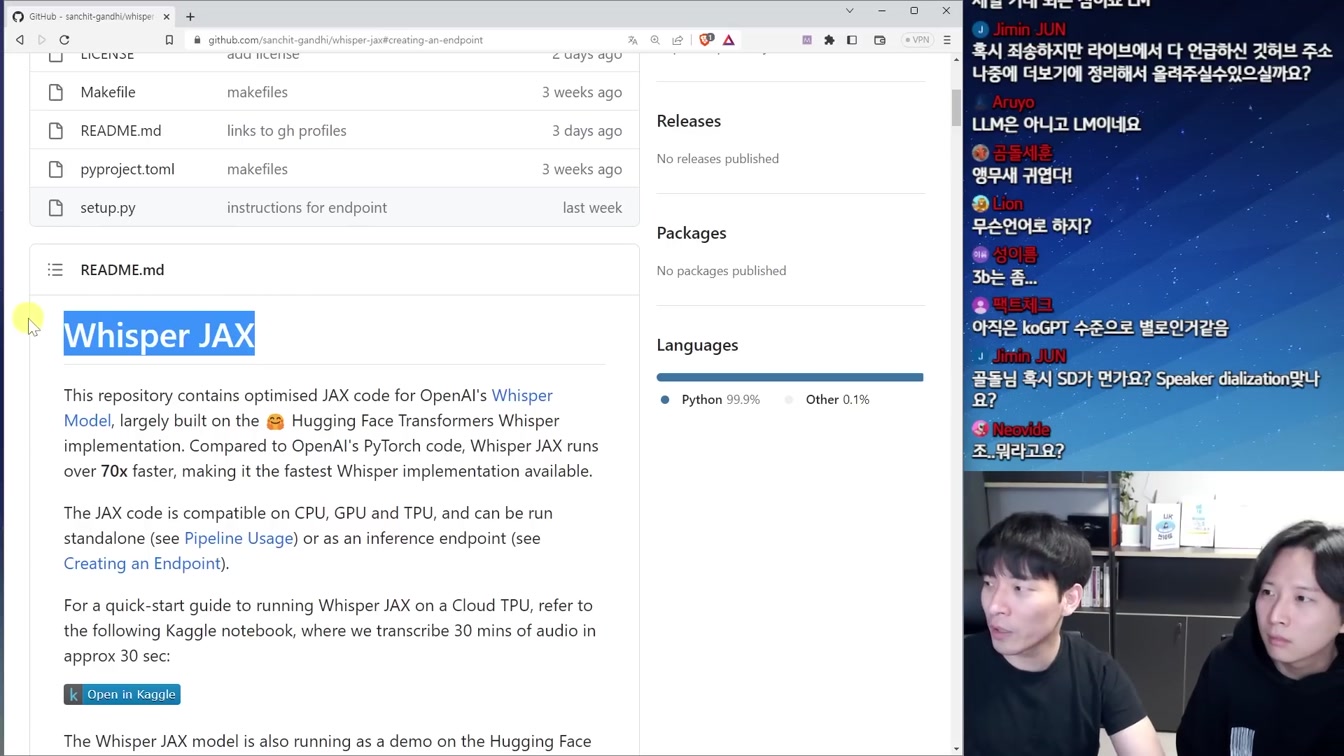The image size is (1344, 756).
Task: Open the pyproject.toml file
Action: (128, 169)
